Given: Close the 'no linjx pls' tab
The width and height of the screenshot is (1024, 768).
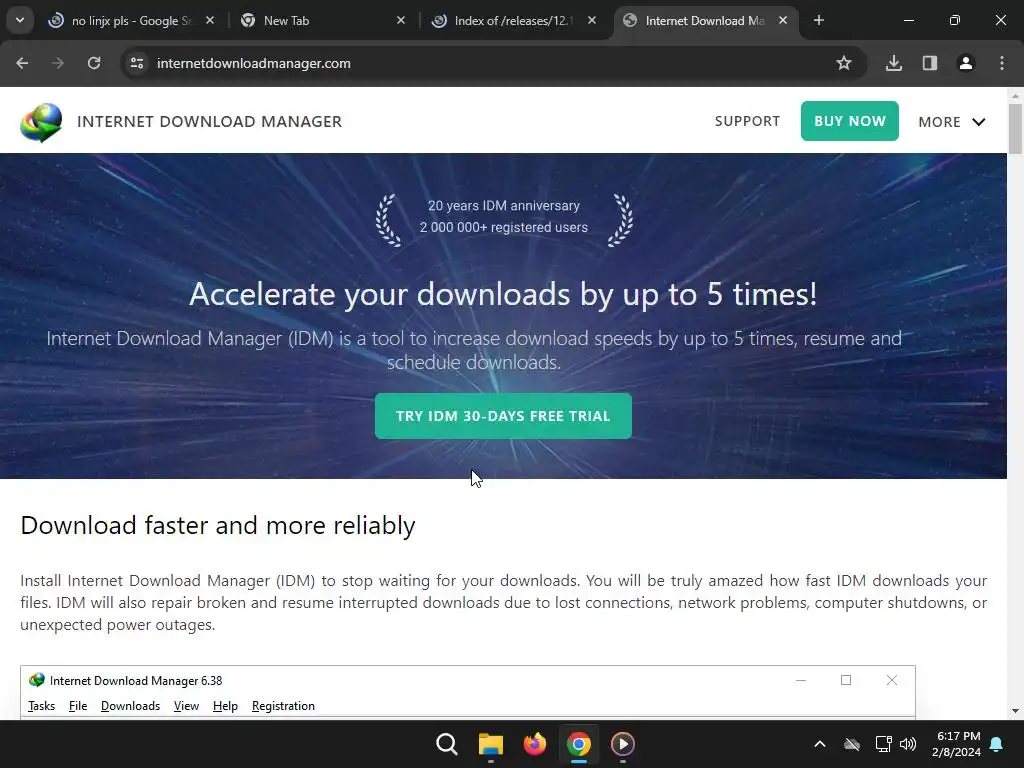Looking at the screenshot, I should (x=210, y=20).
